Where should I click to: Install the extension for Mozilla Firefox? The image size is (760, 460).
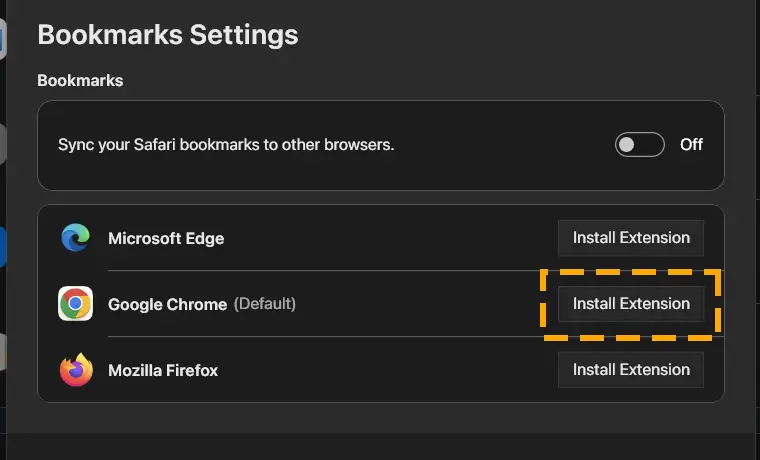[631, 370]
